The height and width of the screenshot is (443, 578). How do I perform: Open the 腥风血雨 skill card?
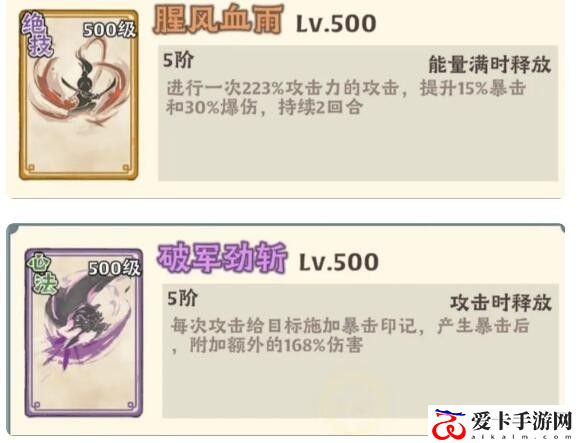(79, 95)
